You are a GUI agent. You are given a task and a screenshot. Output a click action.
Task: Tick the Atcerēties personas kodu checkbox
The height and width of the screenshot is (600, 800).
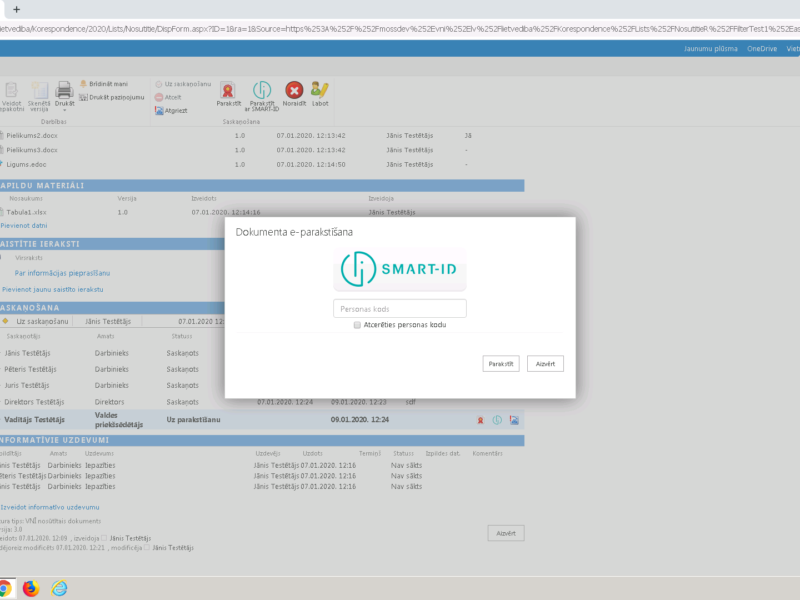(x=357, y=325)
